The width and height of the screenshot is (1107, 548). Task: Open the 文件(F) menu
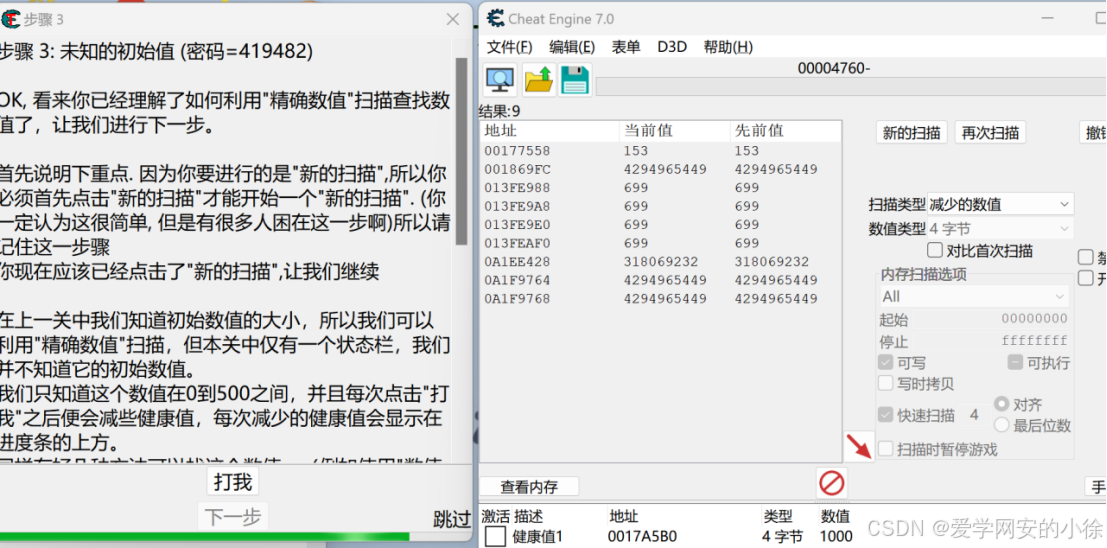click(x=510, y=47)
